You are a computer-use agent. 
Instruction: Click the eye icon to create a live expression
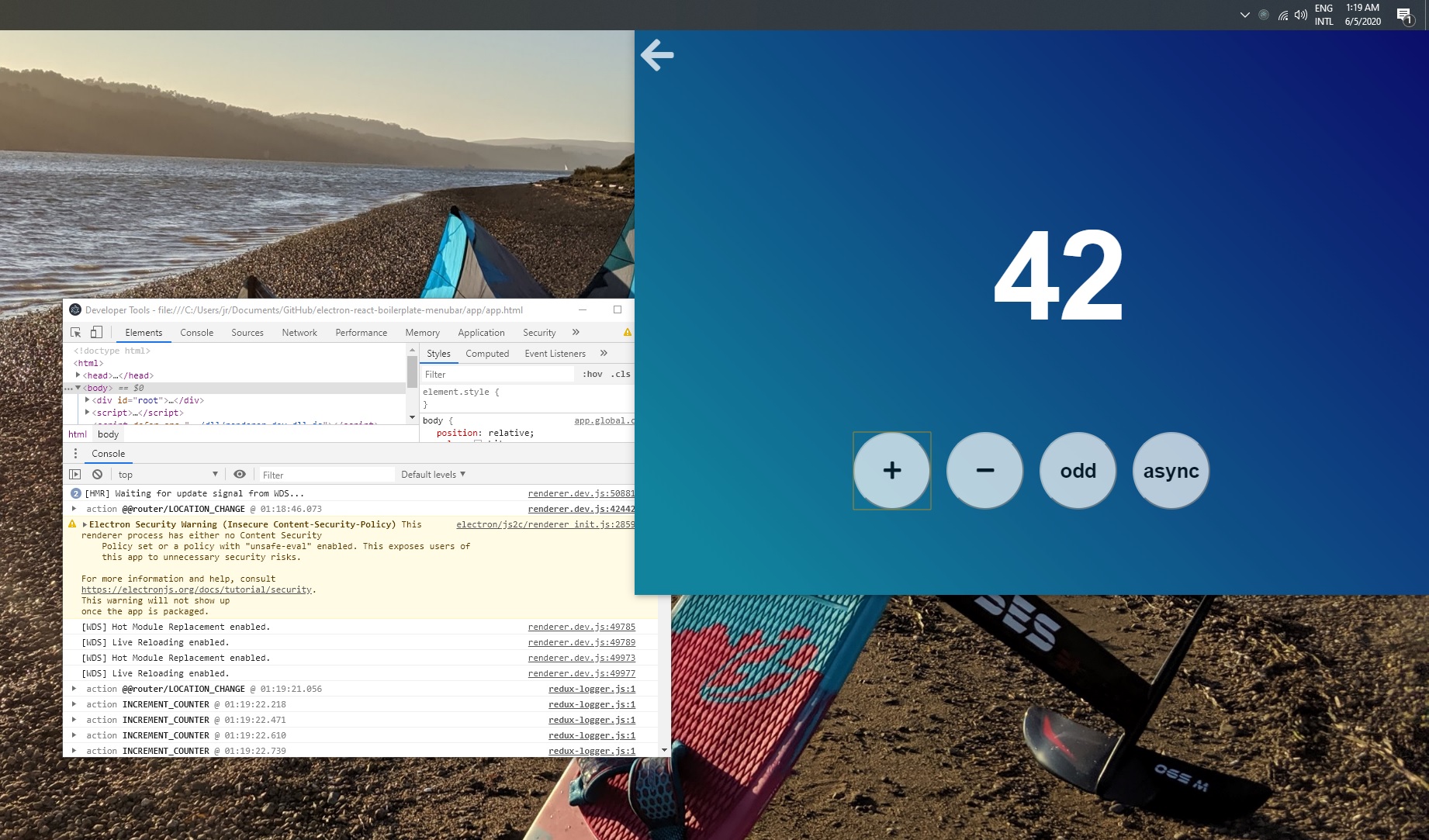(240, 474)
